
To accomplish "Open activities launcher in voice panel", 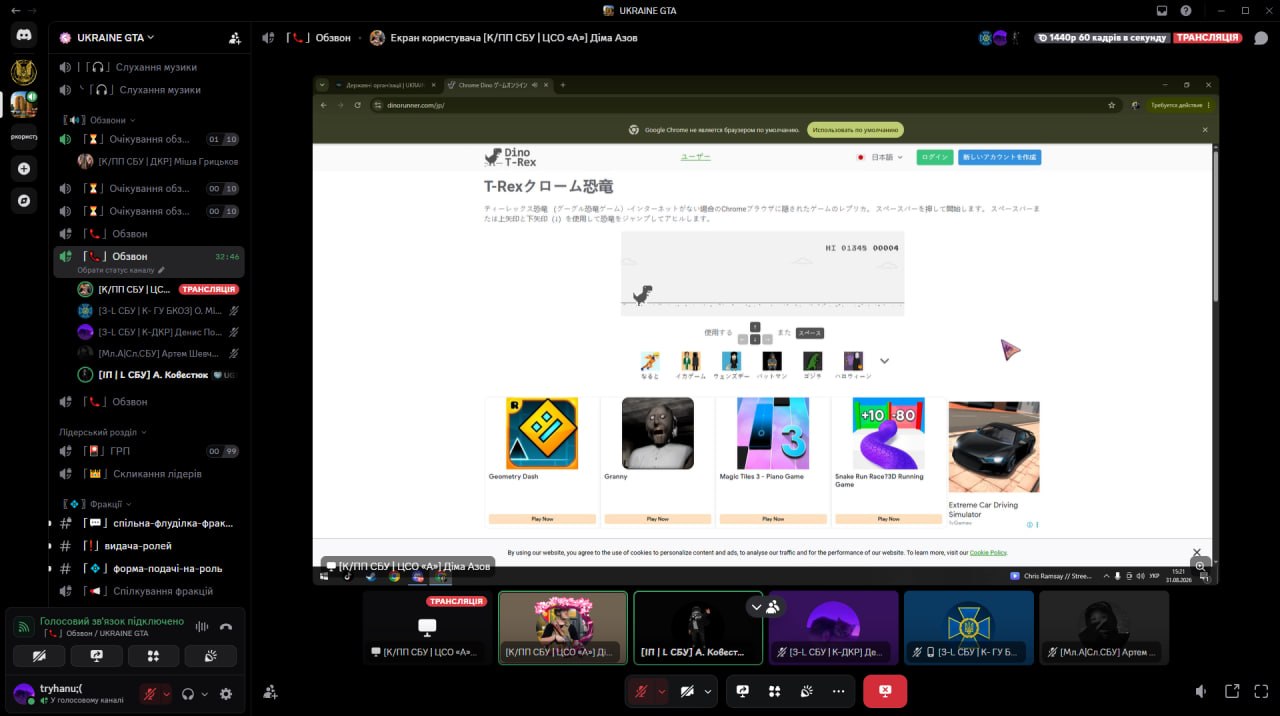I will (154, 656).
